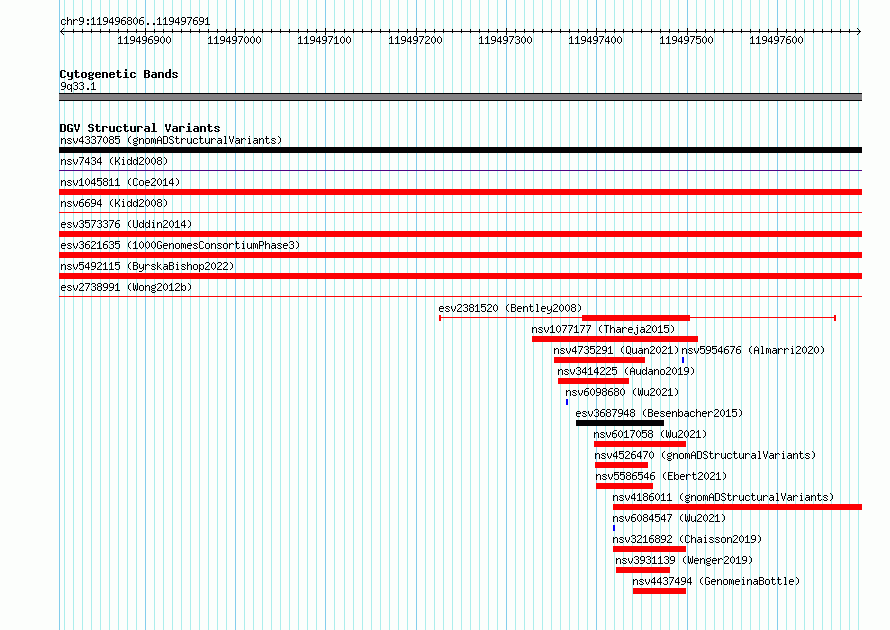Image resolution: width=890 pixels, height=630 pixels.
Task: Click esv2381520 (Bentley2008) label
Action: 510,308
